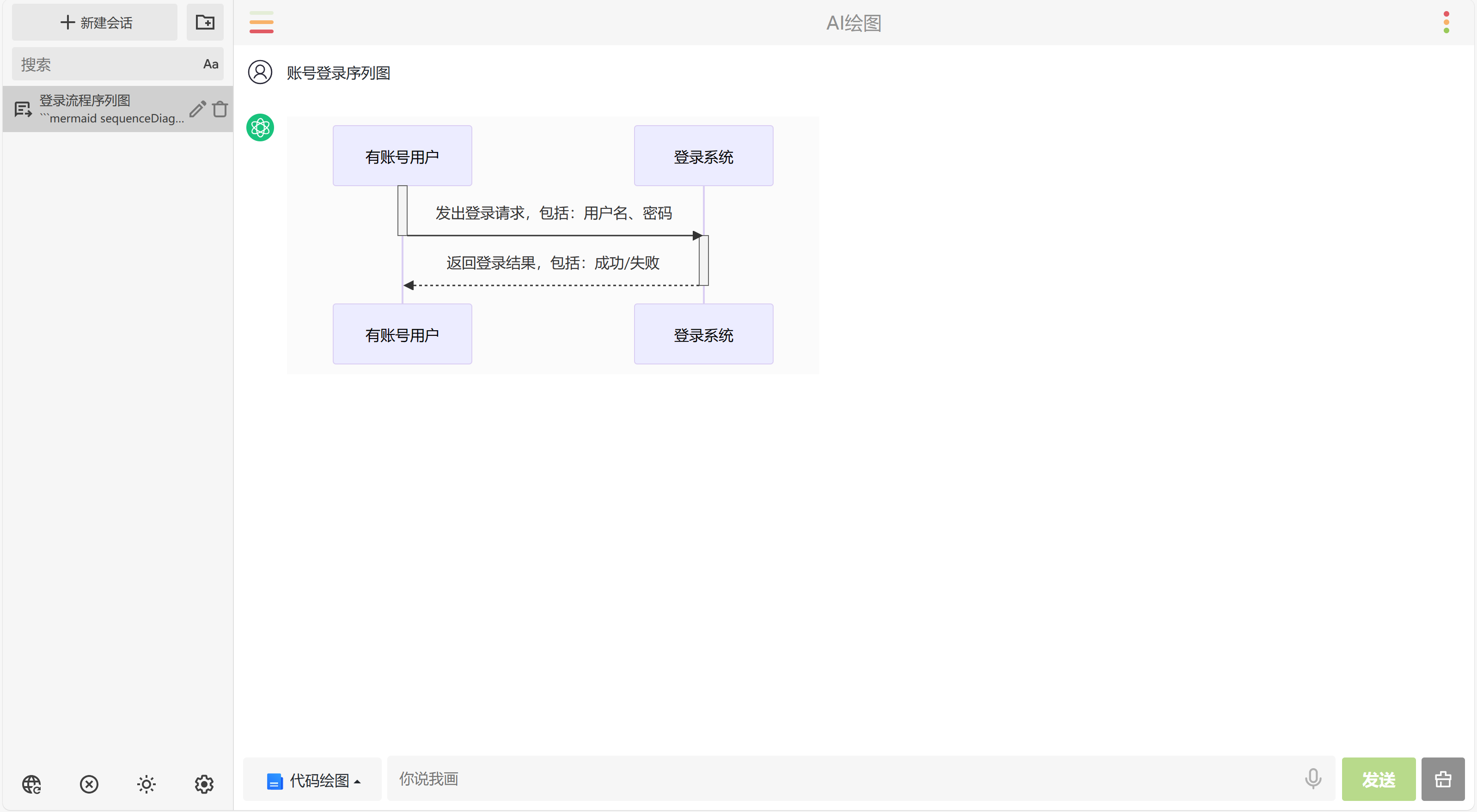
Task: Click the new folder icon
Action: [x=205, y=22]
